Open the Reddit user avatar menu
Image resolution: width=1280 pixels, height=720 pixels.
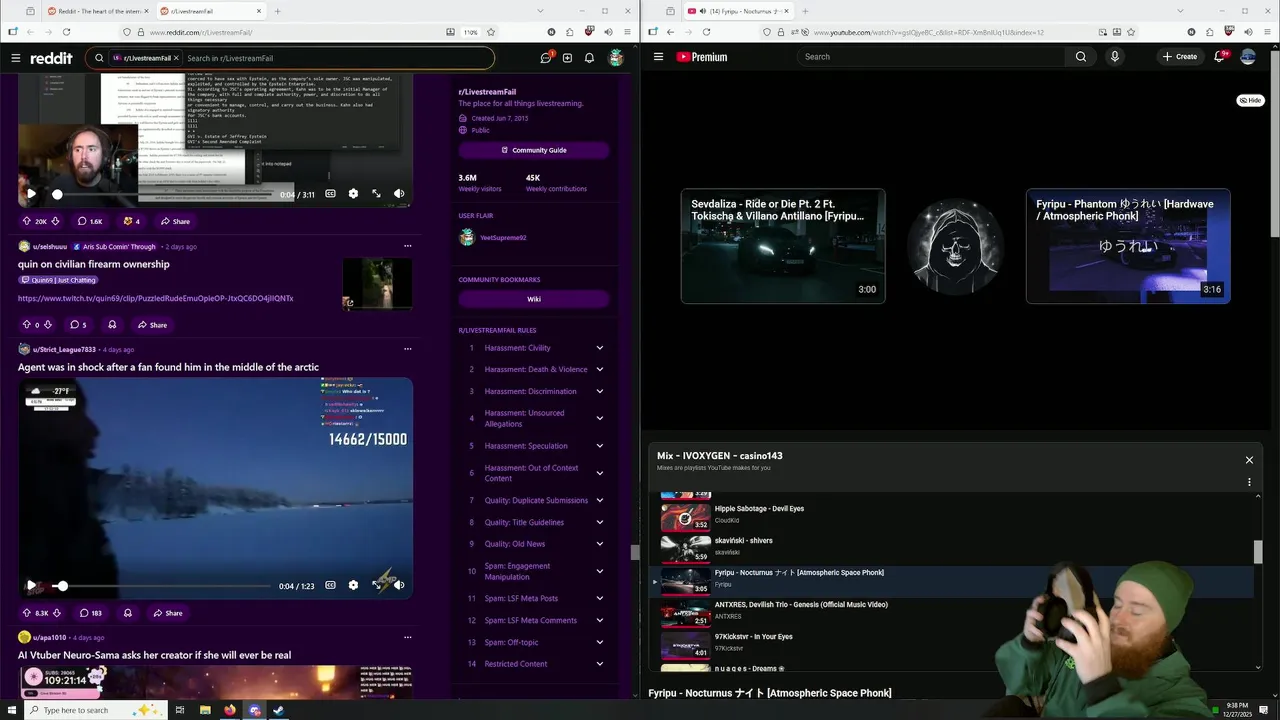point(616,58)
